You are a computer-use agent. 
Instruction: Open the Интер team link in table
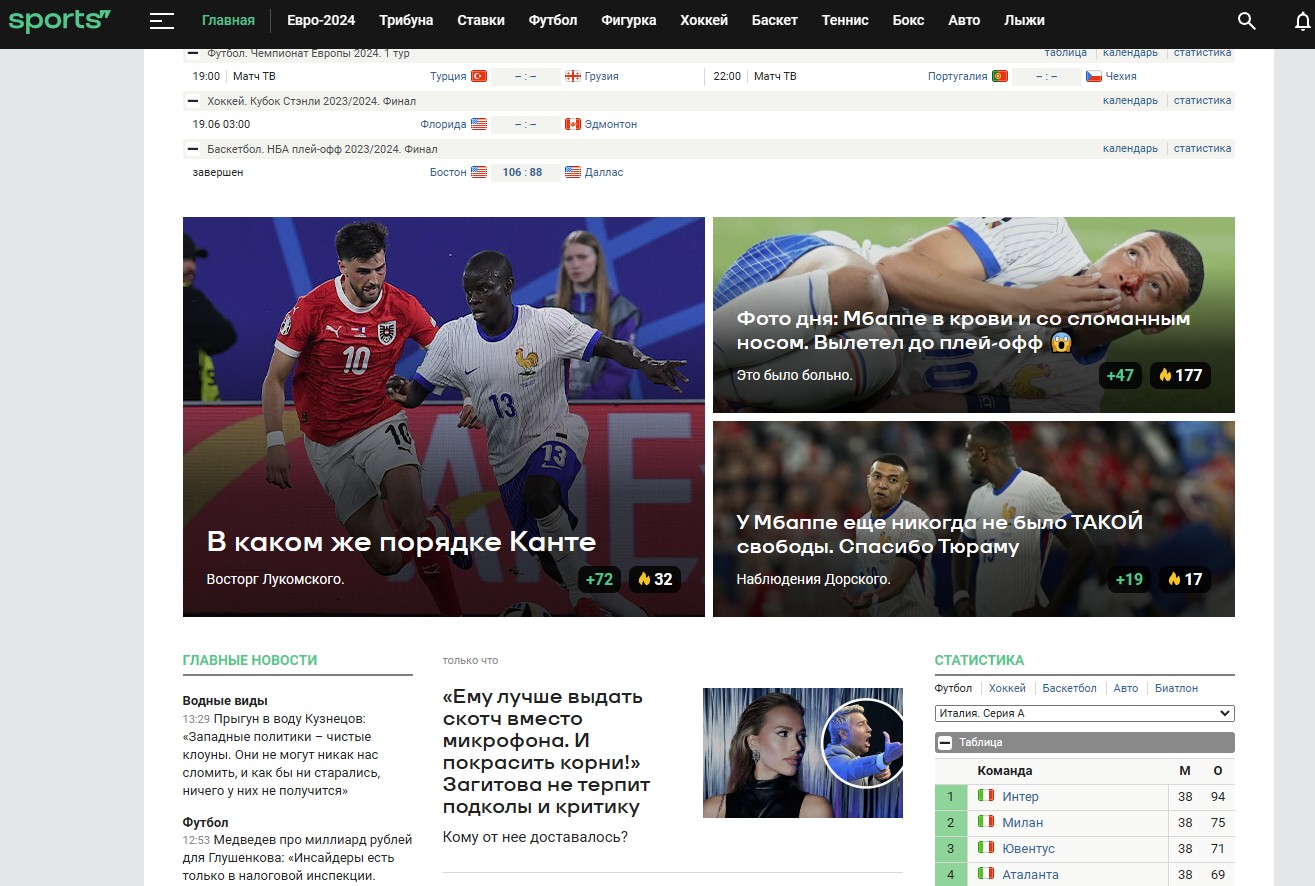click(x=1020, y=796)
